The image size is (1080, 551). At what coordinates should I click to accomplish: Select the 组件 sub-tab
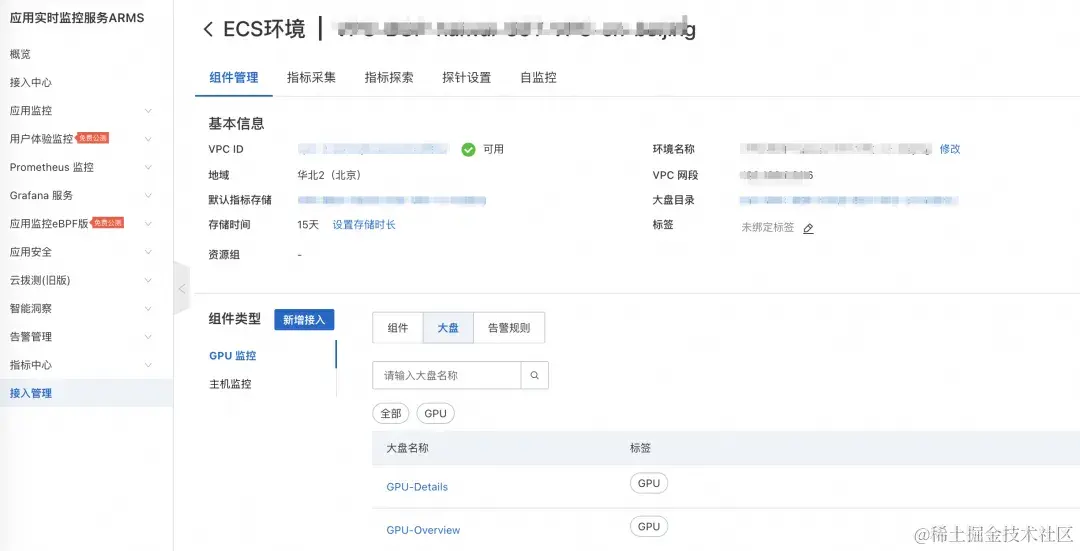click(398, 328)
